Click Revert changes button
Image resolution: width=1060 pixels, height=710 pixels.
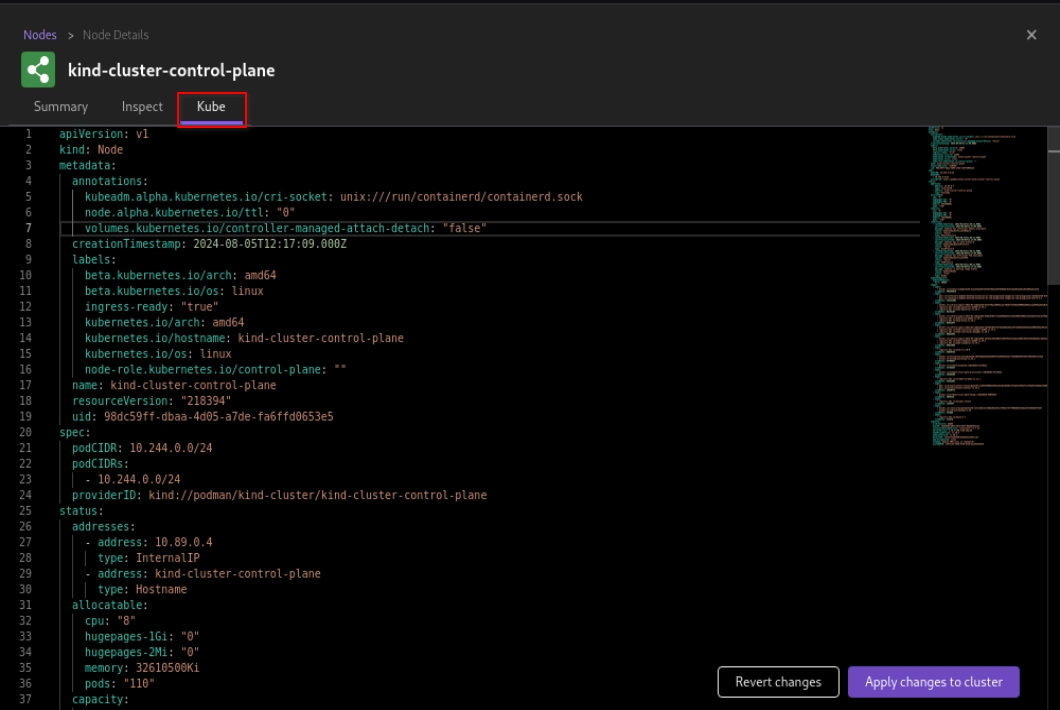tap(777, 682)
